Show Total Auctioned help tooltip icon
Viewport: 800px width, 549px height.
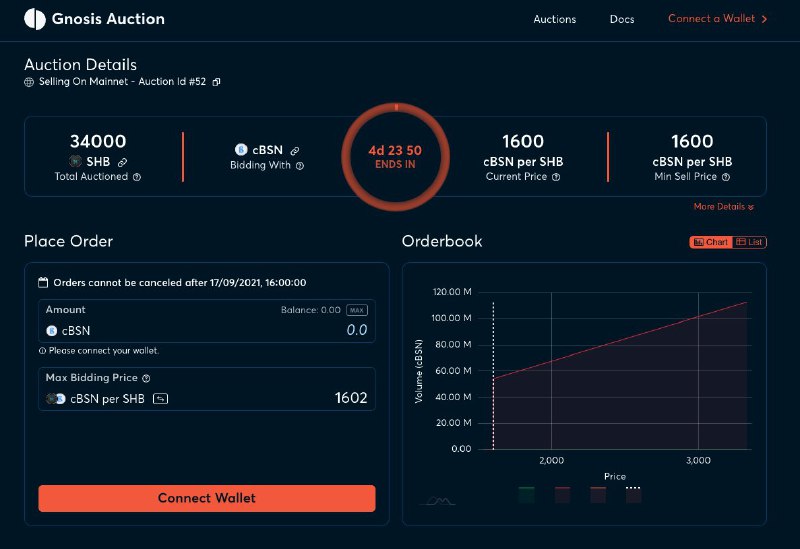[137, 177]
